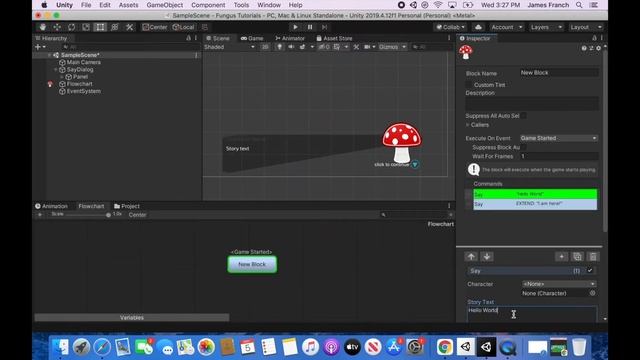Select the Transform tool
This screenshot has width=640, height=360.
[x=115, y=27]
